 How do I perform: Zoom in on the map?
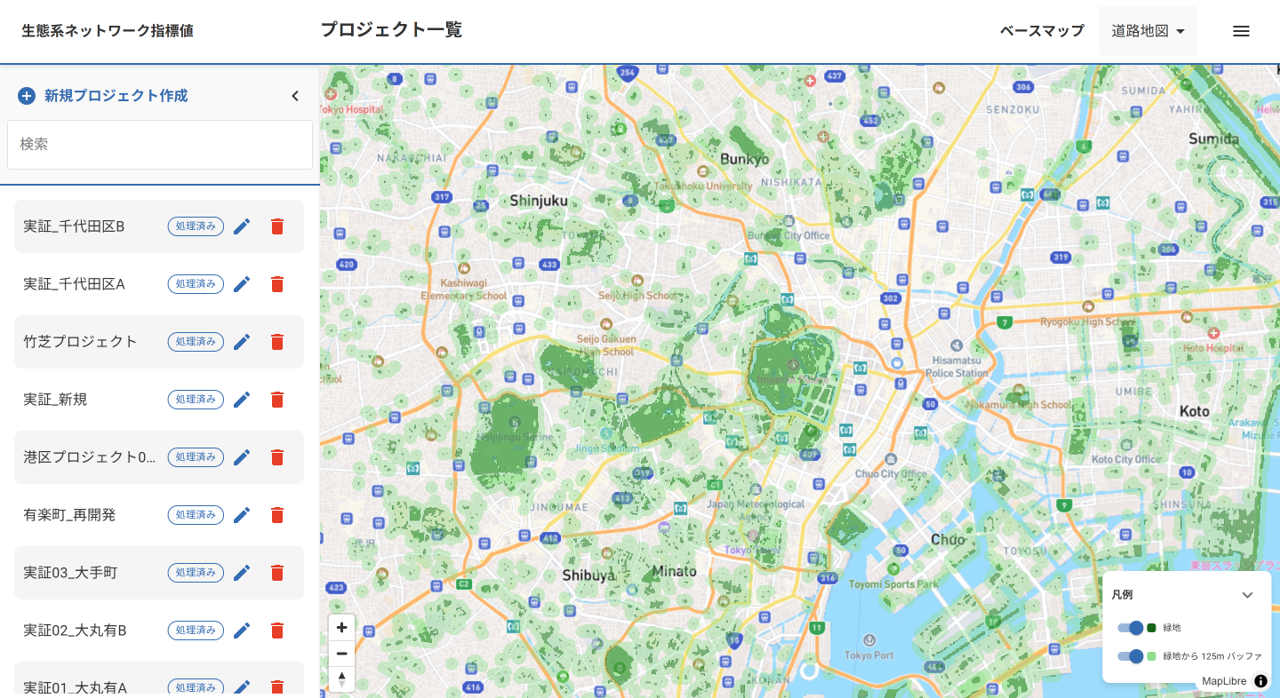click(x=342, y=628)
